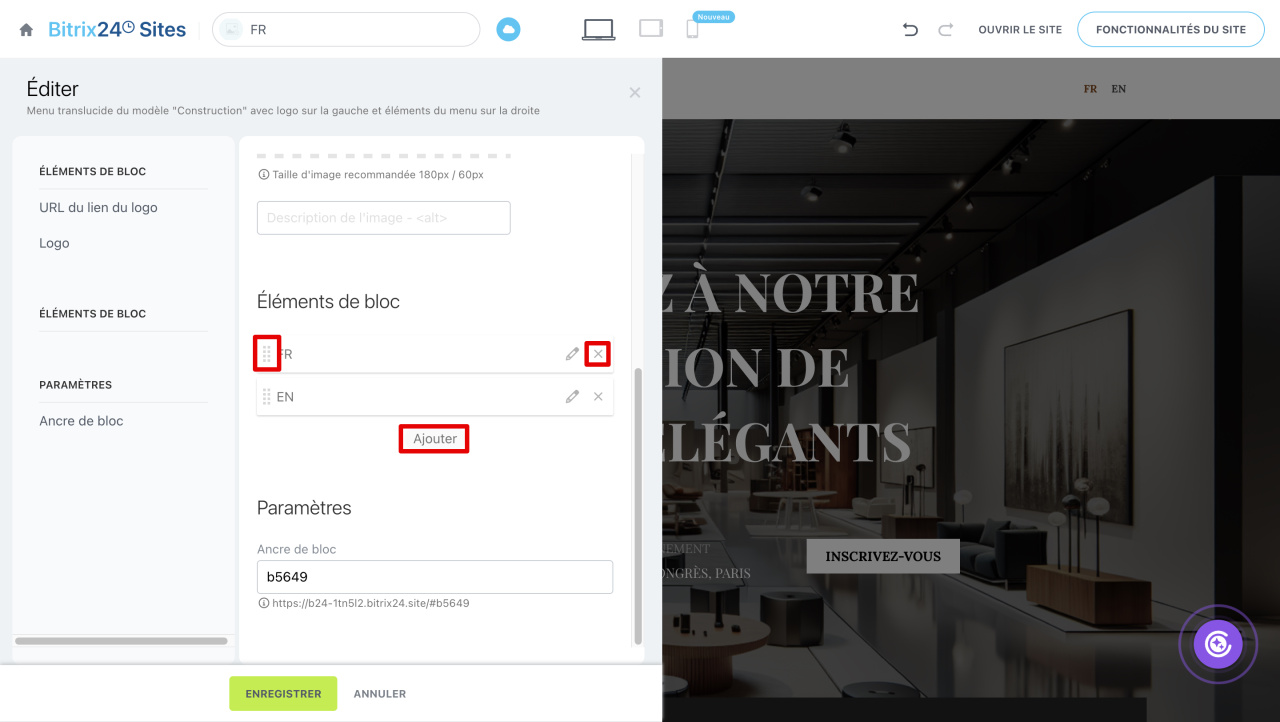Open the CoPilot assistant purple button
This screenshot has height=722, width=1280.
[x=1218, y=644]
